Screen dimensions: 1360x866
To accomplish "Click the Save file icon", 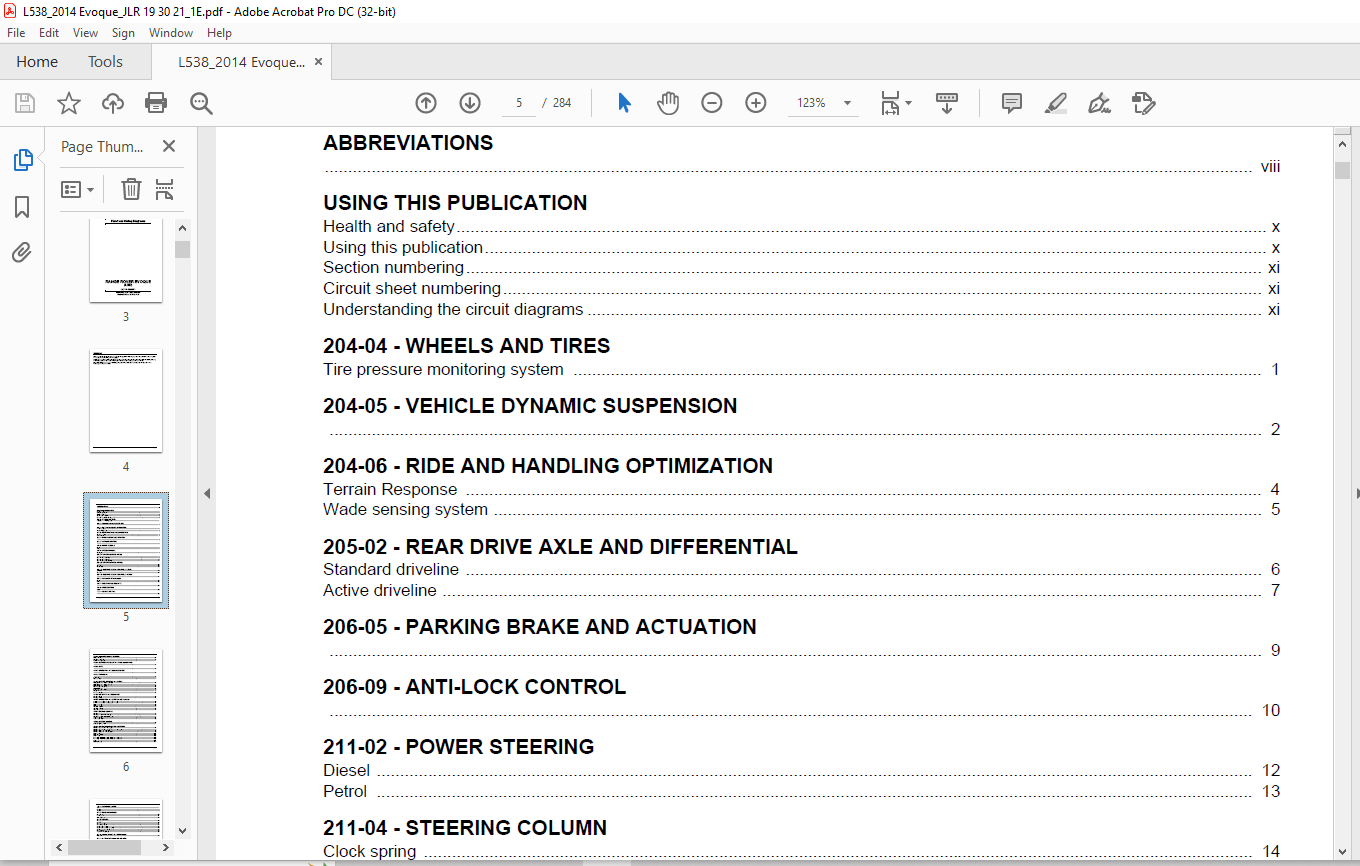I will (25, 103).
